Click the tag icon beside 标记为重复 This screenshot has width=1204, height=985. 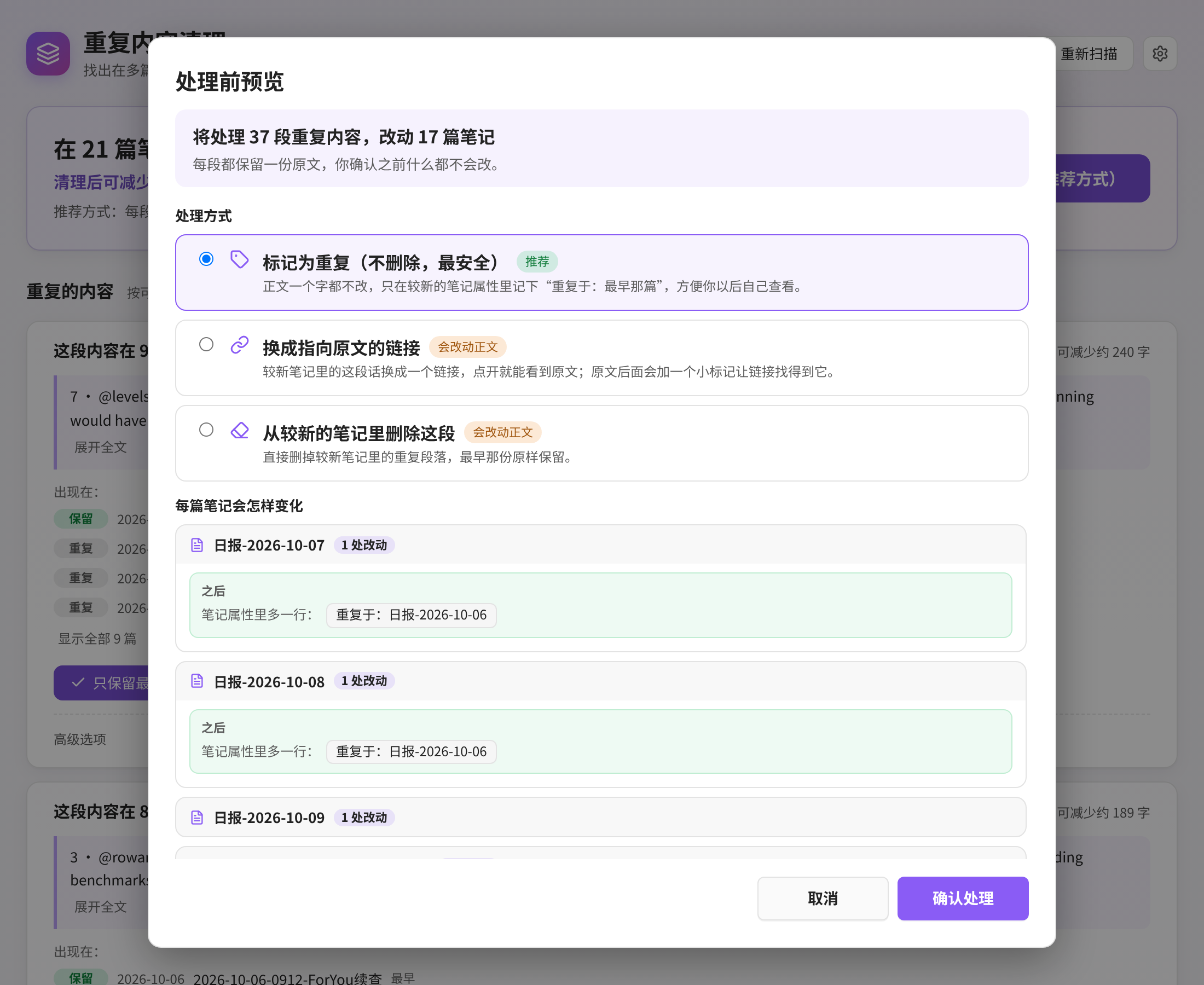240,259
